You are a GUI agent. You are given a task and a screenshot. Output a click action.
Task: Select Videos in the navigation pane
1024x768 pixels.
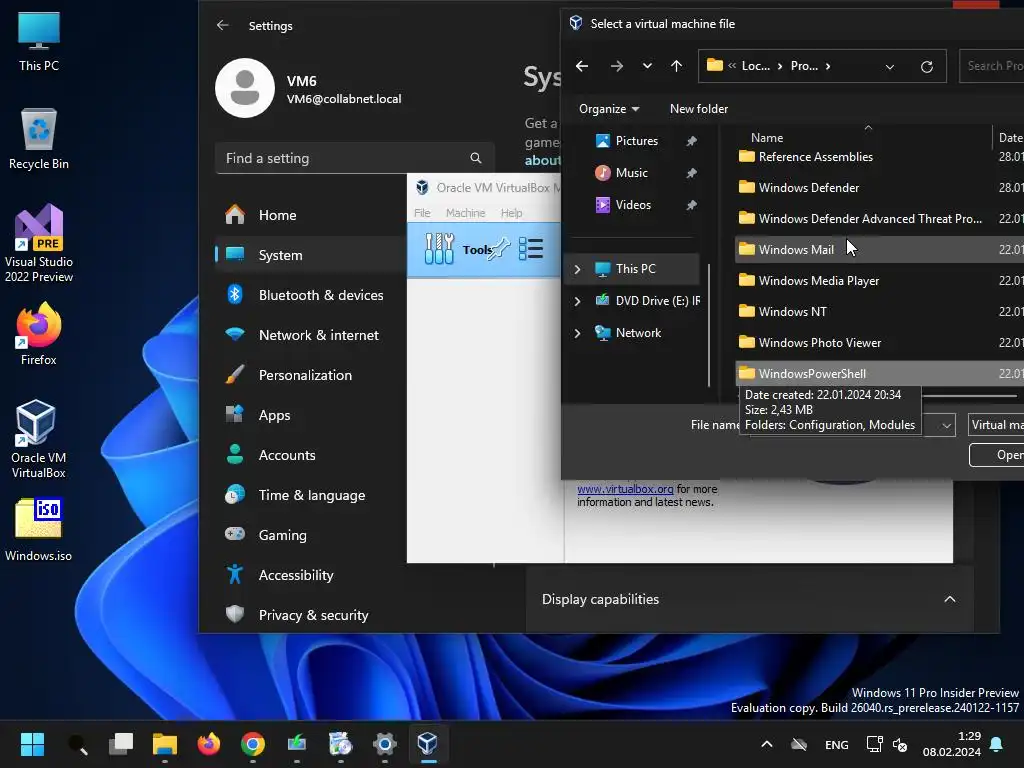(633, 205)
